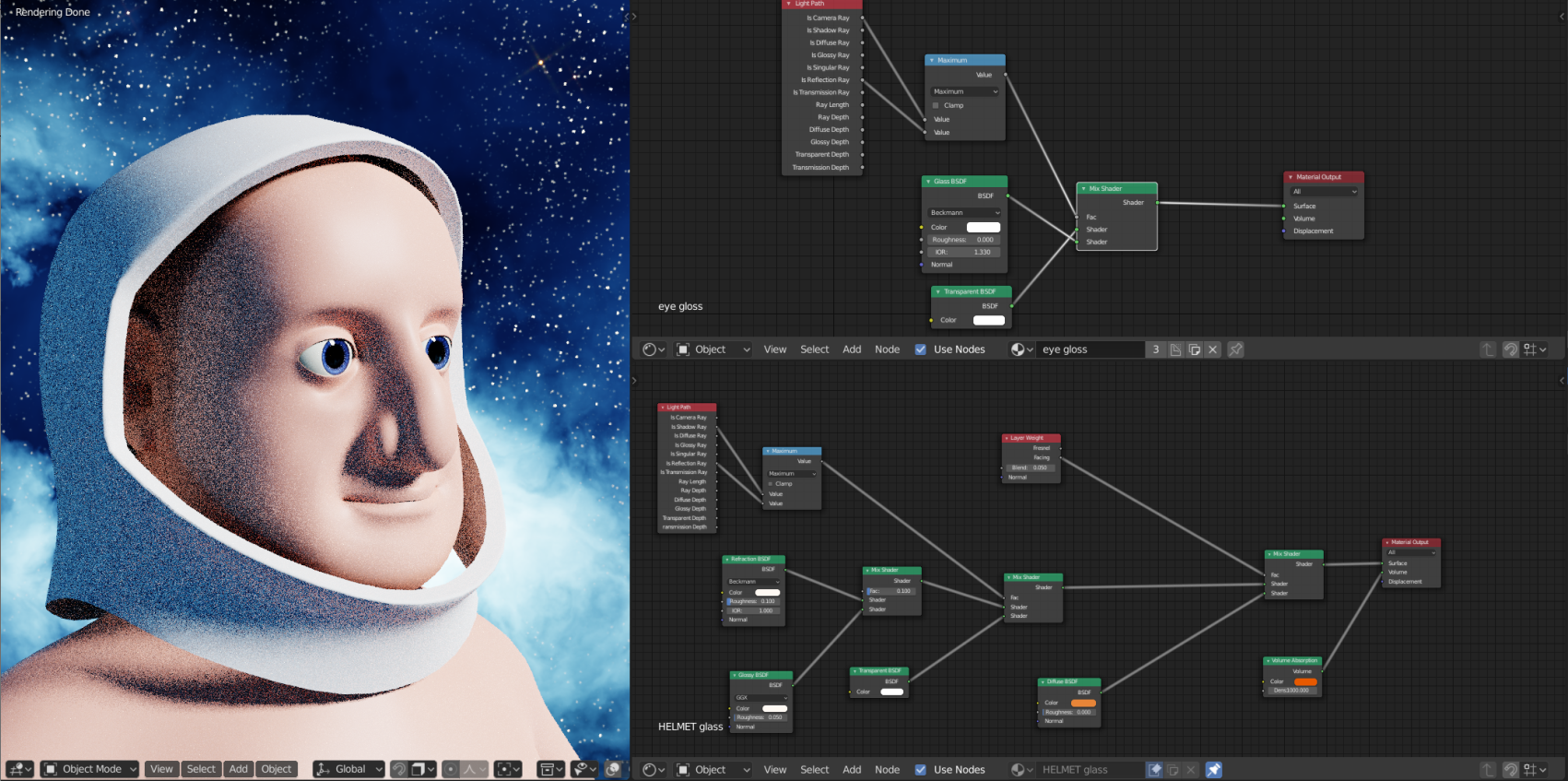The height and width of the screenshot is (781, 1568).
Task: Adjust the Glass BSDF Roughness field
Action: point(965,240)
